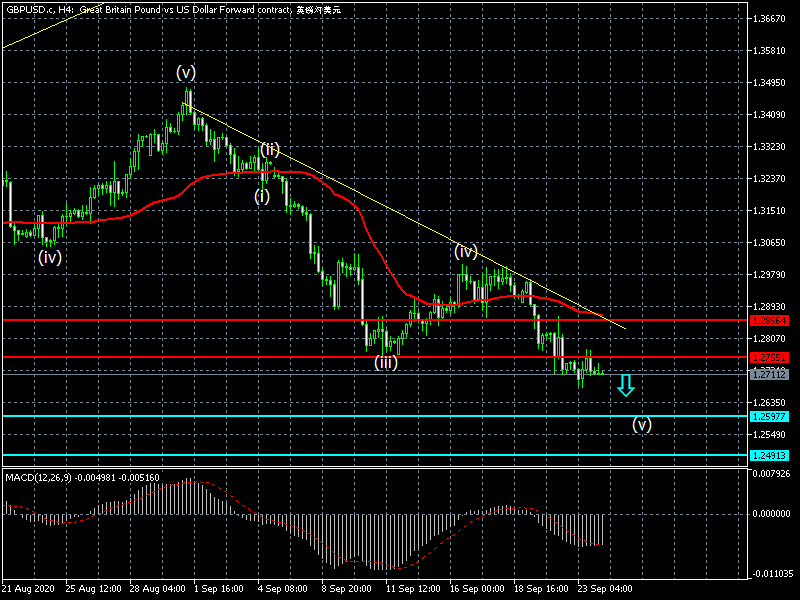Viewport: 800px width, 600px height.
Task: Click the 1.28930 price axis label
Action: coord(769,307)
